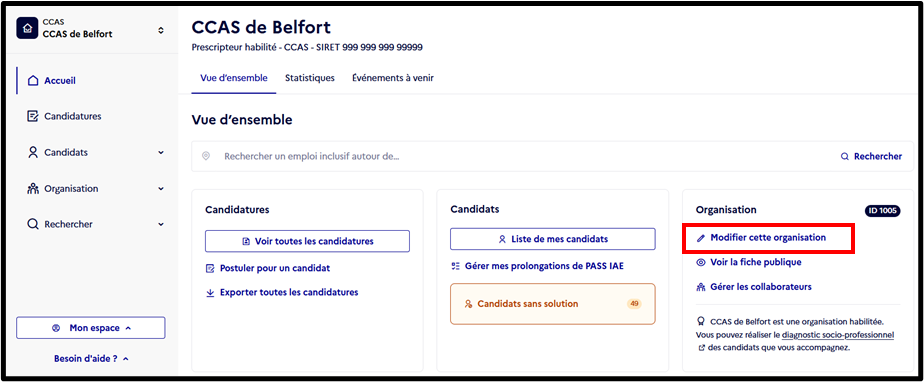The width and height of the screenshot is (924, 382).
Task: Click the Candidats sans solution card
Action: (553, 304)
